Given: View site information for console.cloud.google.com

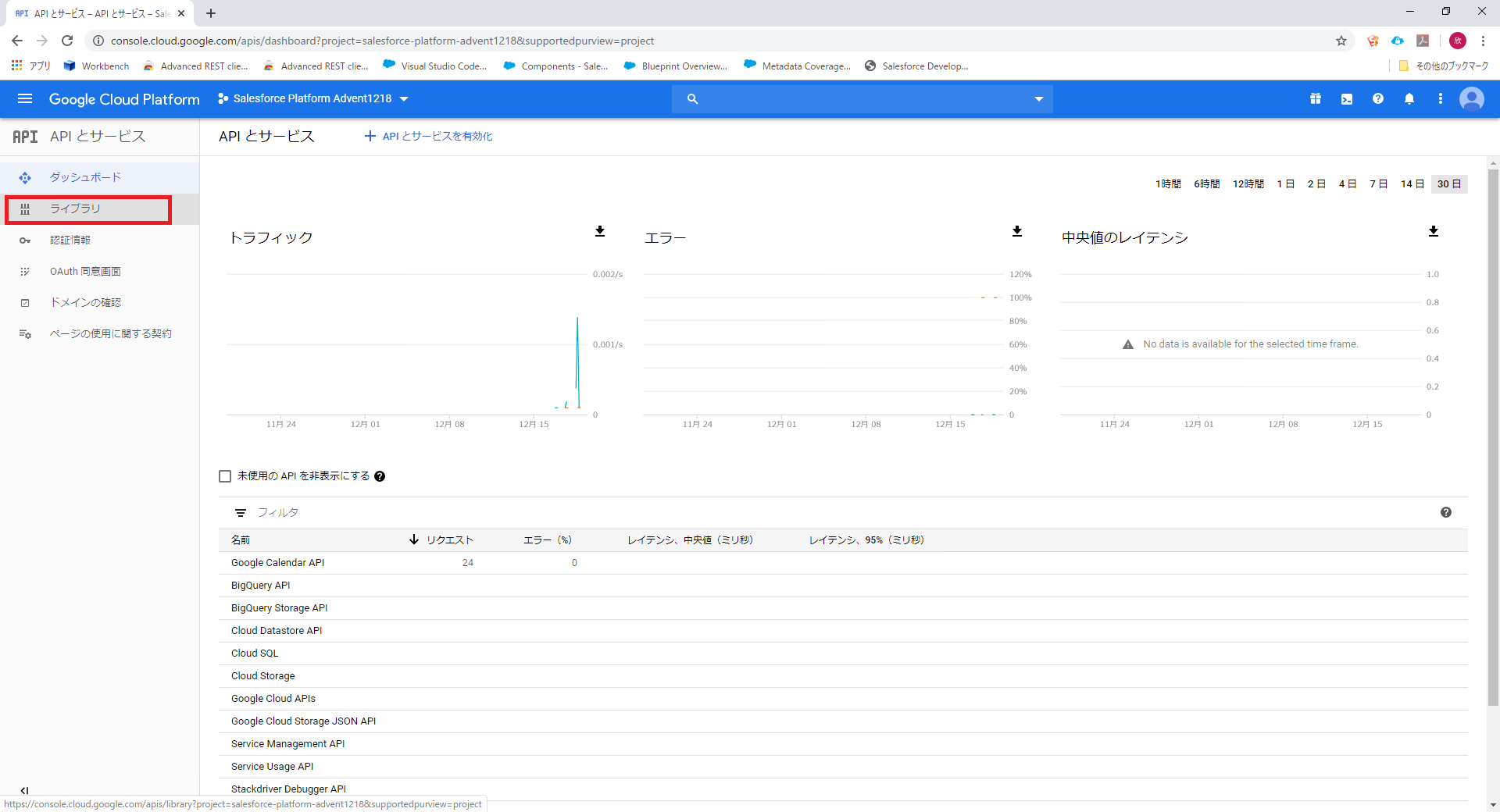Looking at the screenshot, I should coord(98,41).
